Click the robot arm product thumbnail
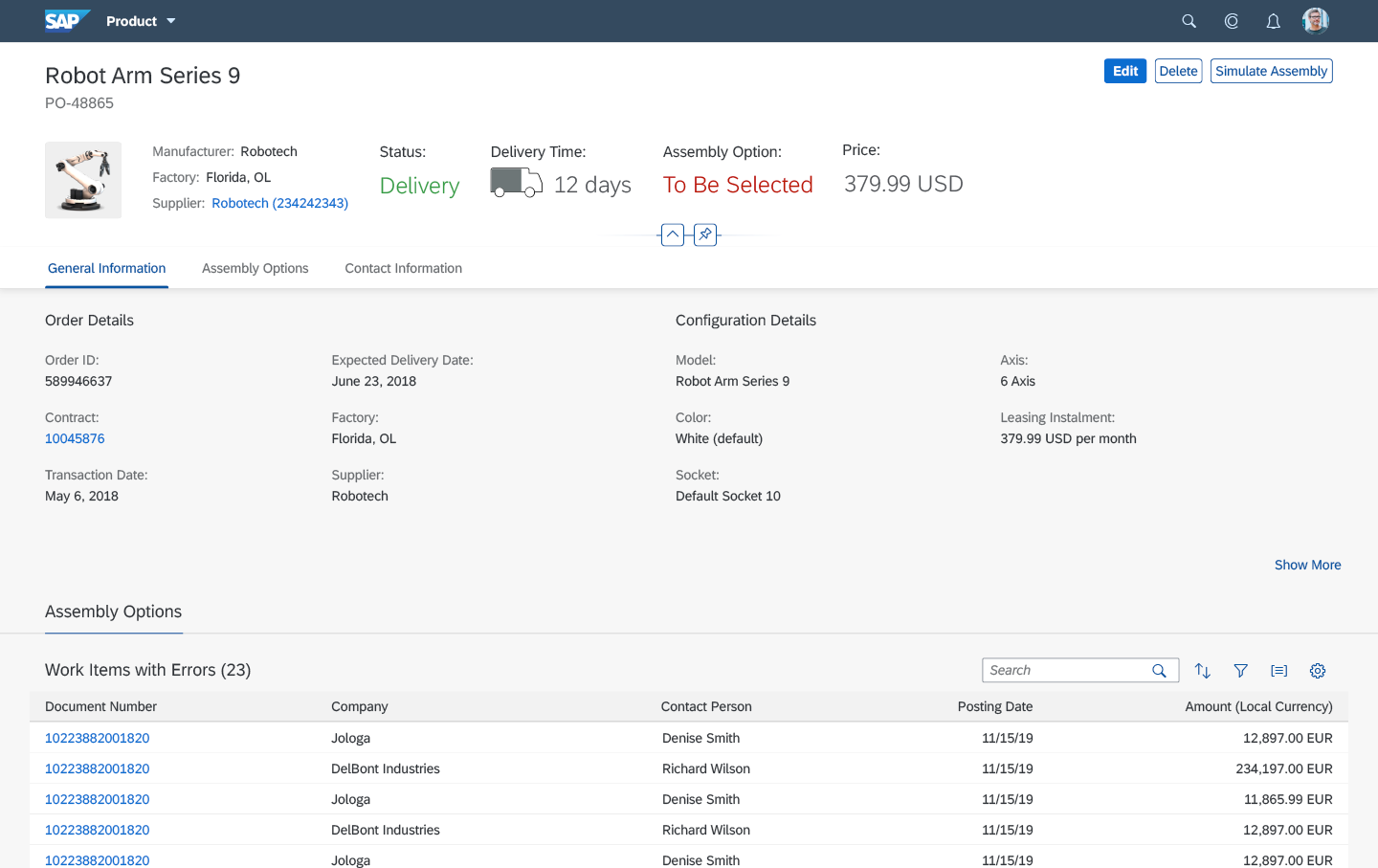The width and height of the screenshot is (1378, 868). 83,180
